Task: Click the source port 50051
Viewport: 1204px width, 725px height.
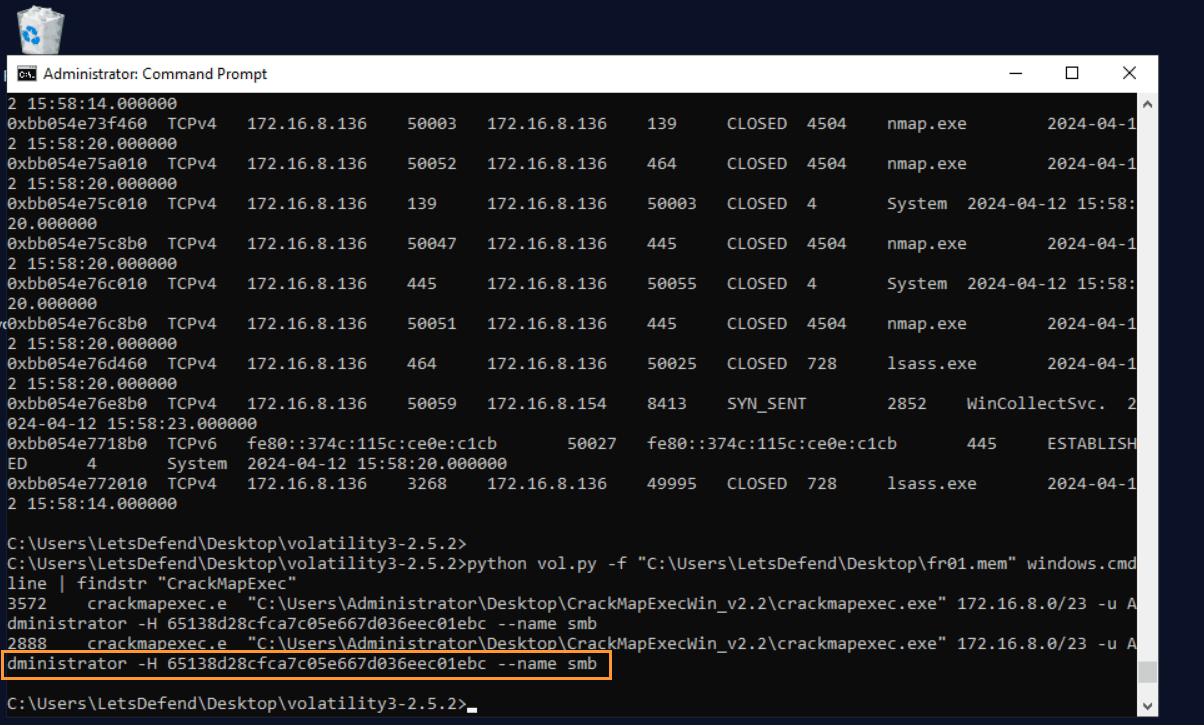Action: (x=432, y=324)
